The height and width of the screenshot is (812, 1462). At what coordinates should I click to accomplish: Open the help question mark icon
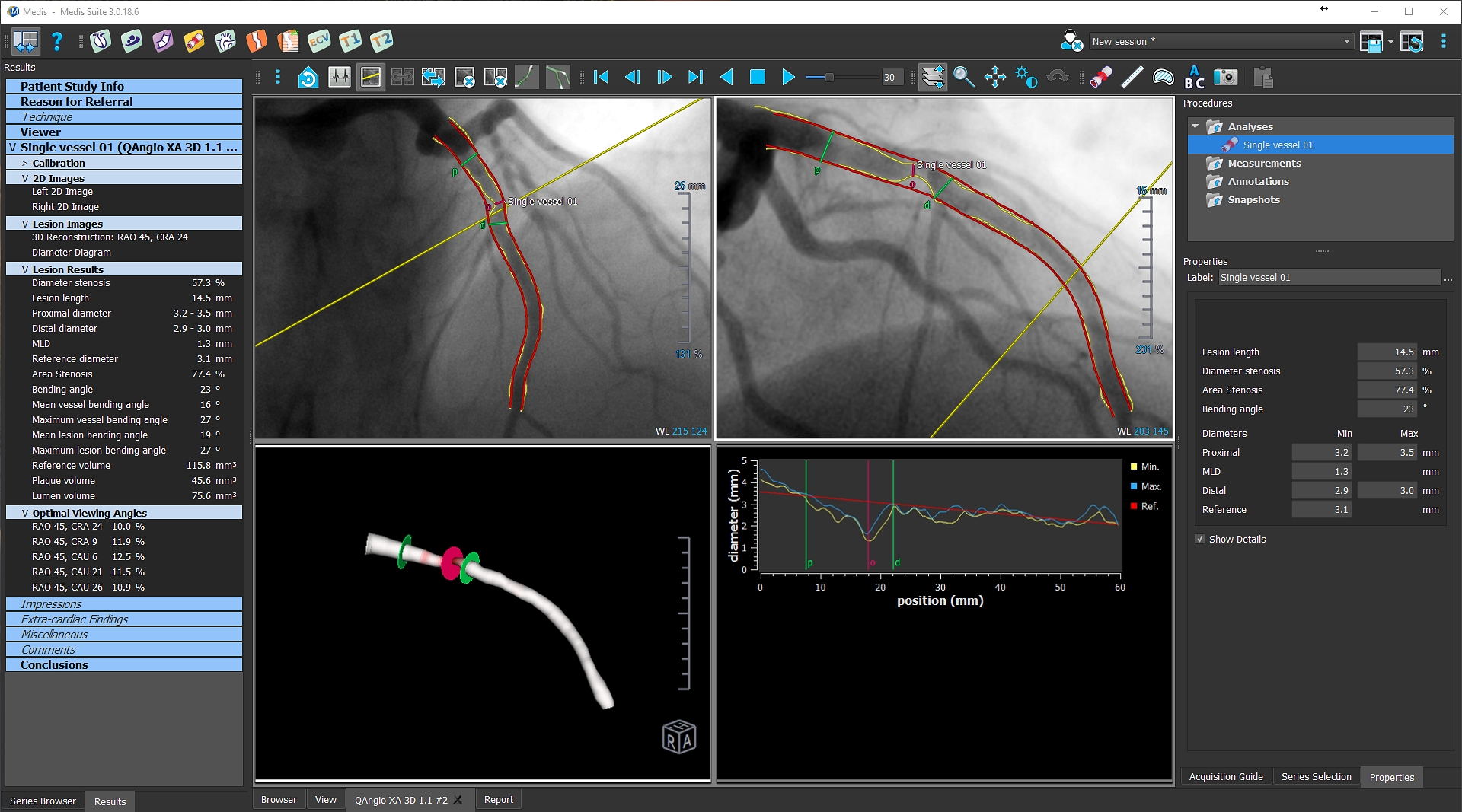point(56,41)
